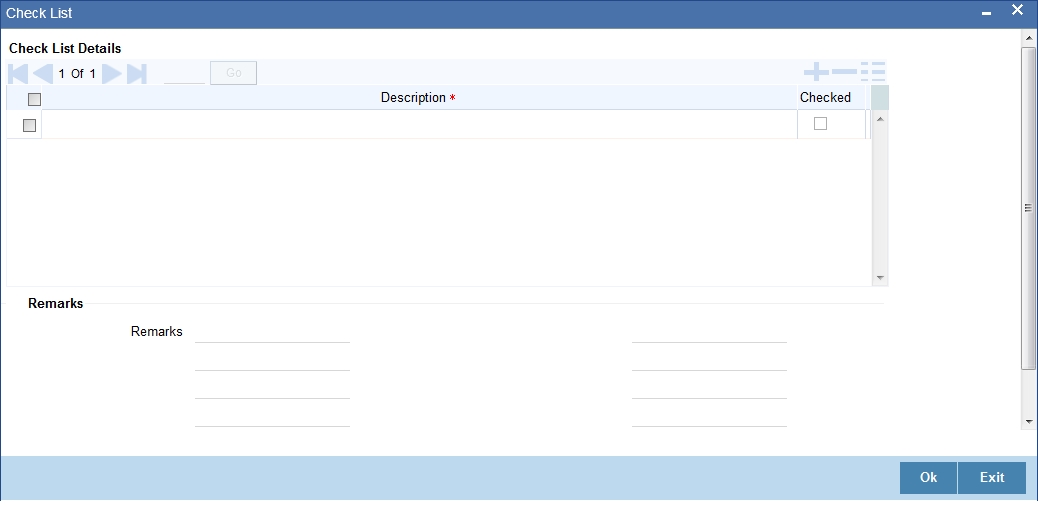The width and height of the screenshot is (1038, 508).
Task: Minimize the Check List window
Action: pos(986,14)
